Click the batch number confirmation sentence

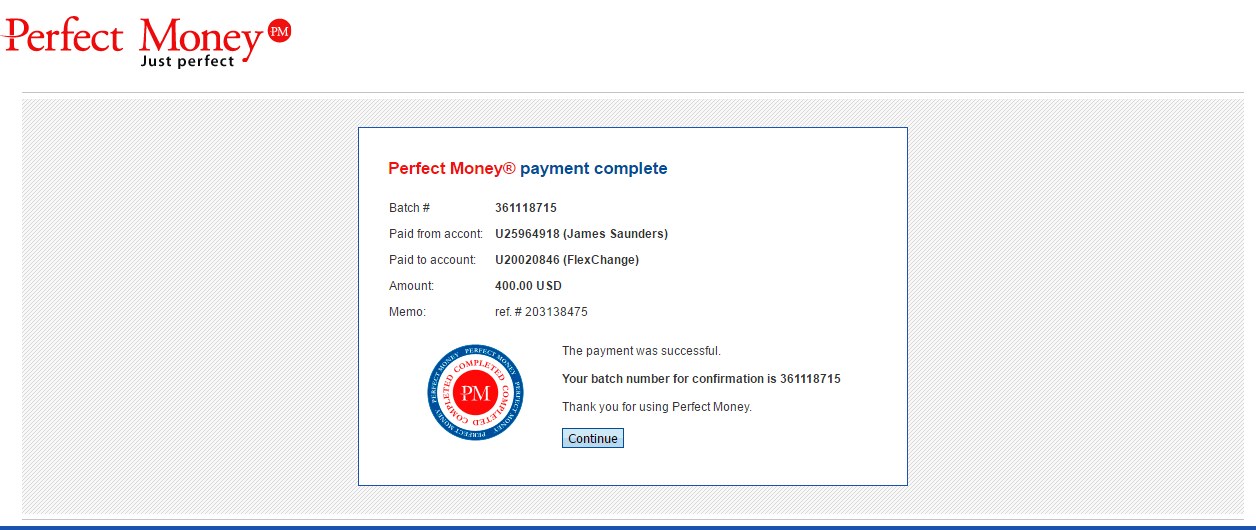point(701,379)
